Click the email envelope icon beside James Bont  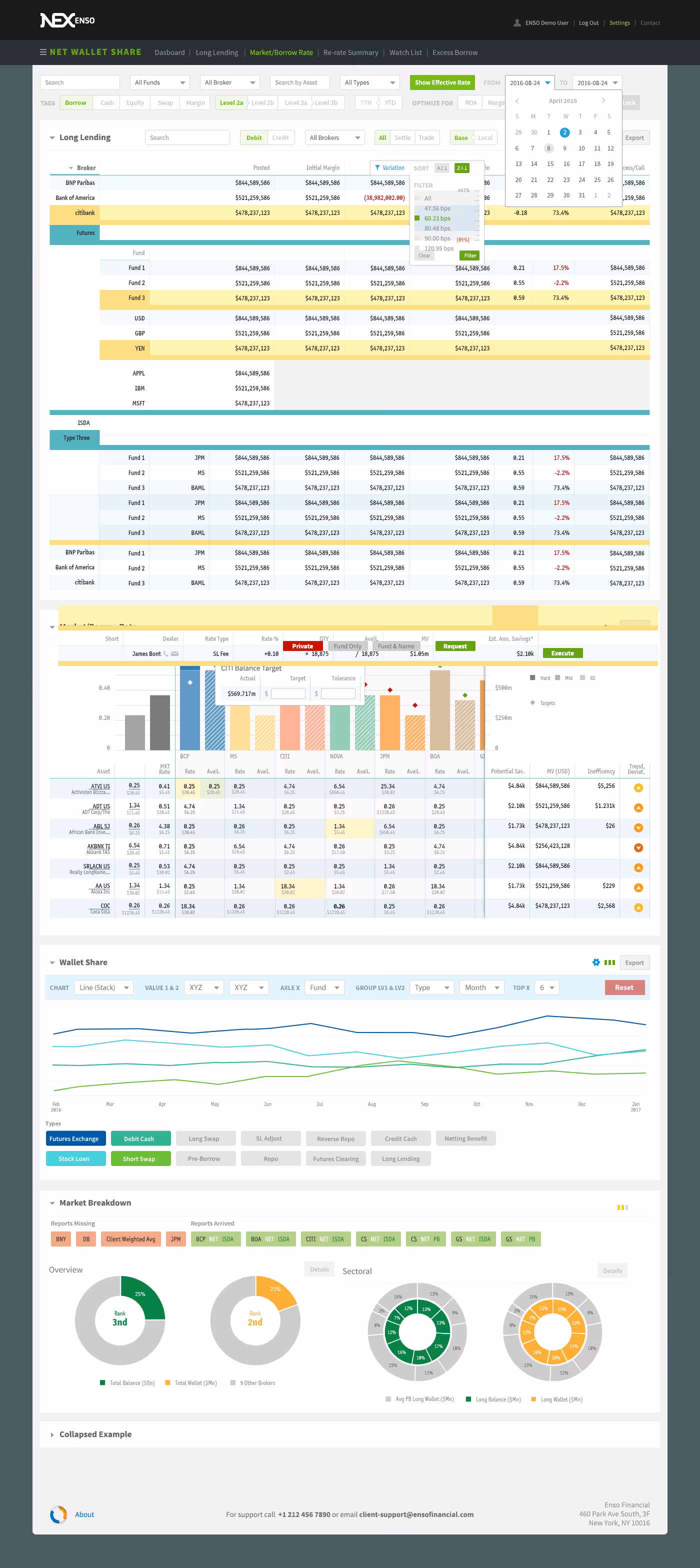coord(174,653)
